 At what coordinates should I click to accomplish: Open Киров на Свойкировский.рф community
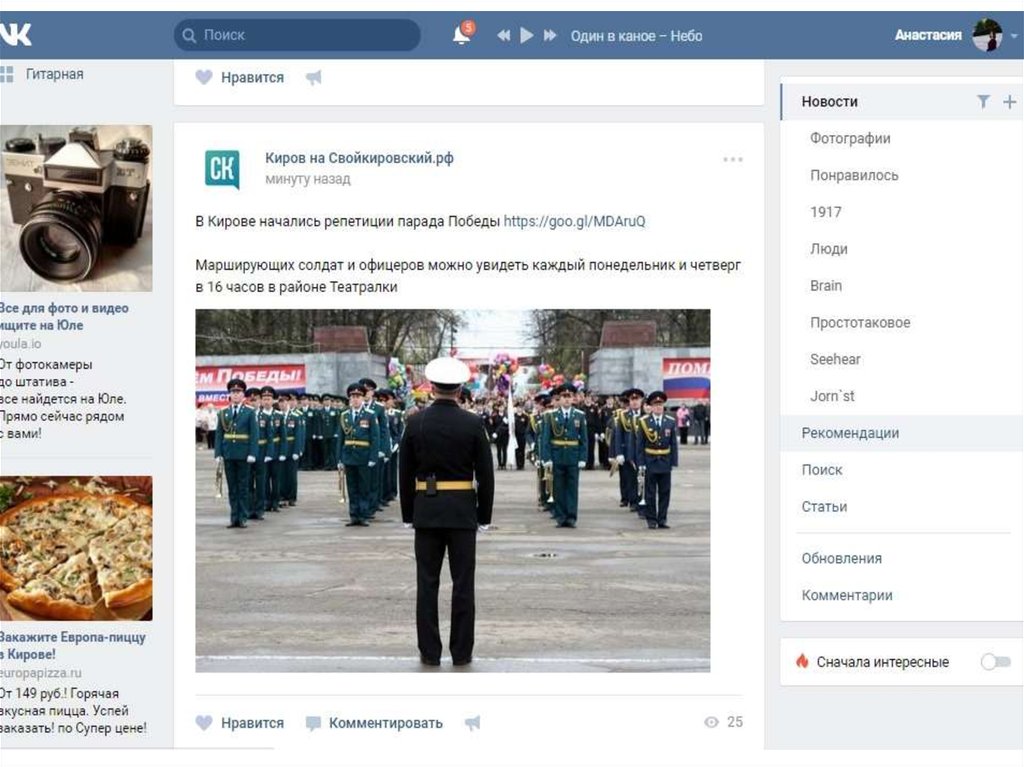coord(359,157)
